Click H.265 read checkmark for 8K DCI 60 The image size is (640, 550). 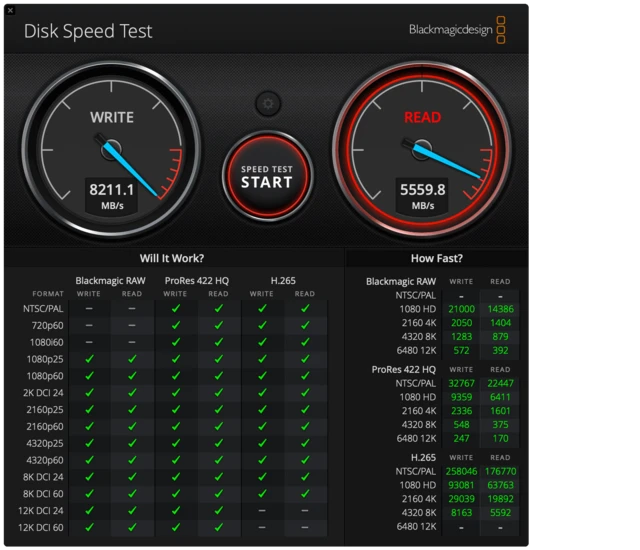click(x=305, y=494)
